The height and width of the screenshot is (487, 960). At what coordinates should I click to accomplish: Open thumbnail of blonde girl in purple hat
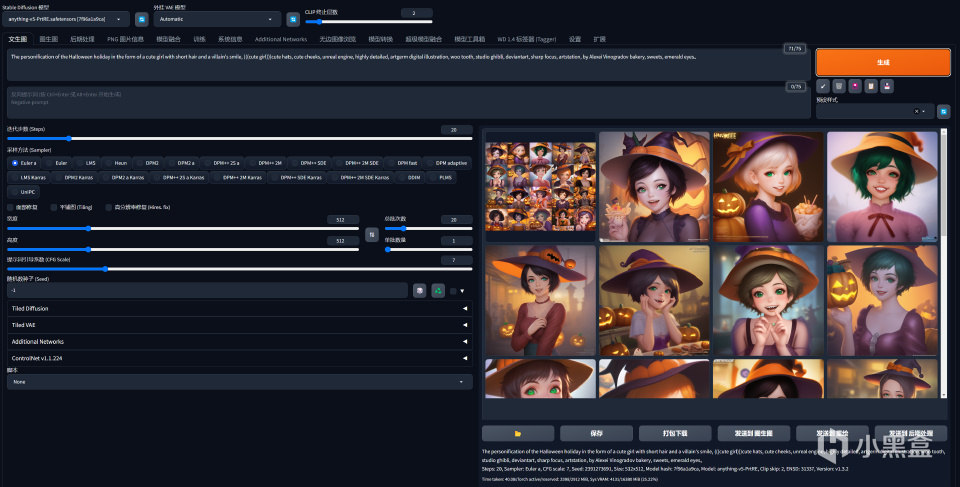pyautogui.click(x=768, y=187)
